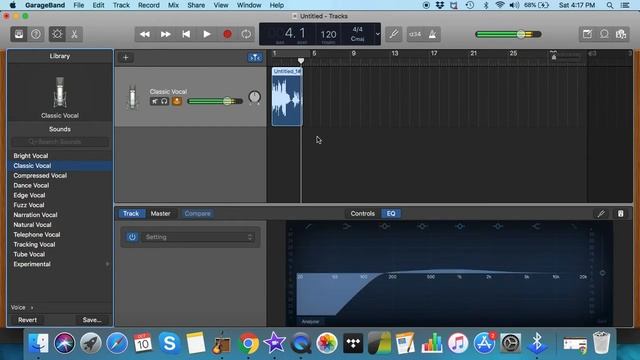Click the Cmaj key signature display
Viewport: 640px width, 360px height.
[358, 39]
